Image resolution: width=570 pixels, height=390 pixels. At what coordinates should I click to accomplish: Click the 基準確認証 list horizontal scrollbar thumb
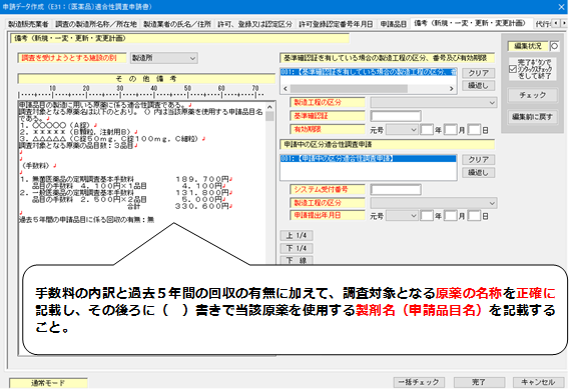coord(349,88)
